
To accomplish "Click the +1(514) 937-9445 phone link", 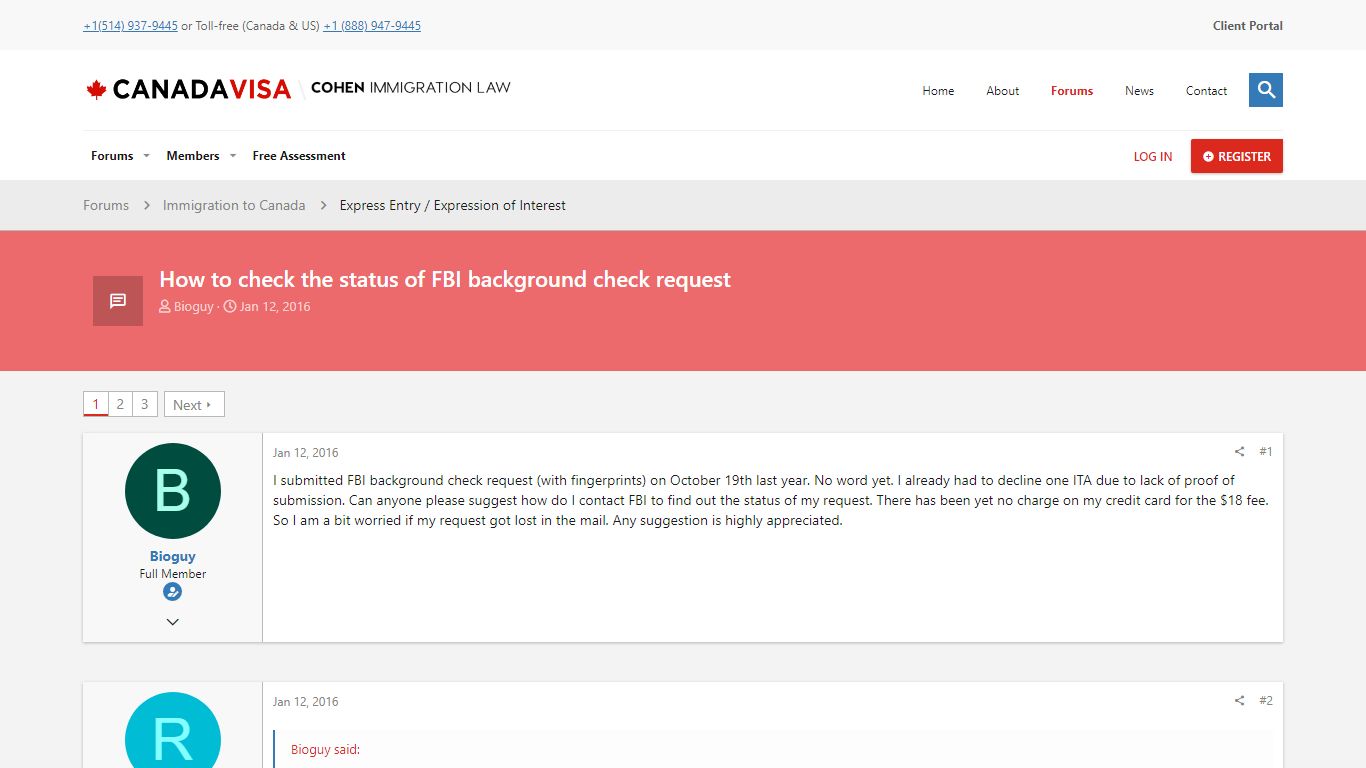I will [x=130, y=26].
